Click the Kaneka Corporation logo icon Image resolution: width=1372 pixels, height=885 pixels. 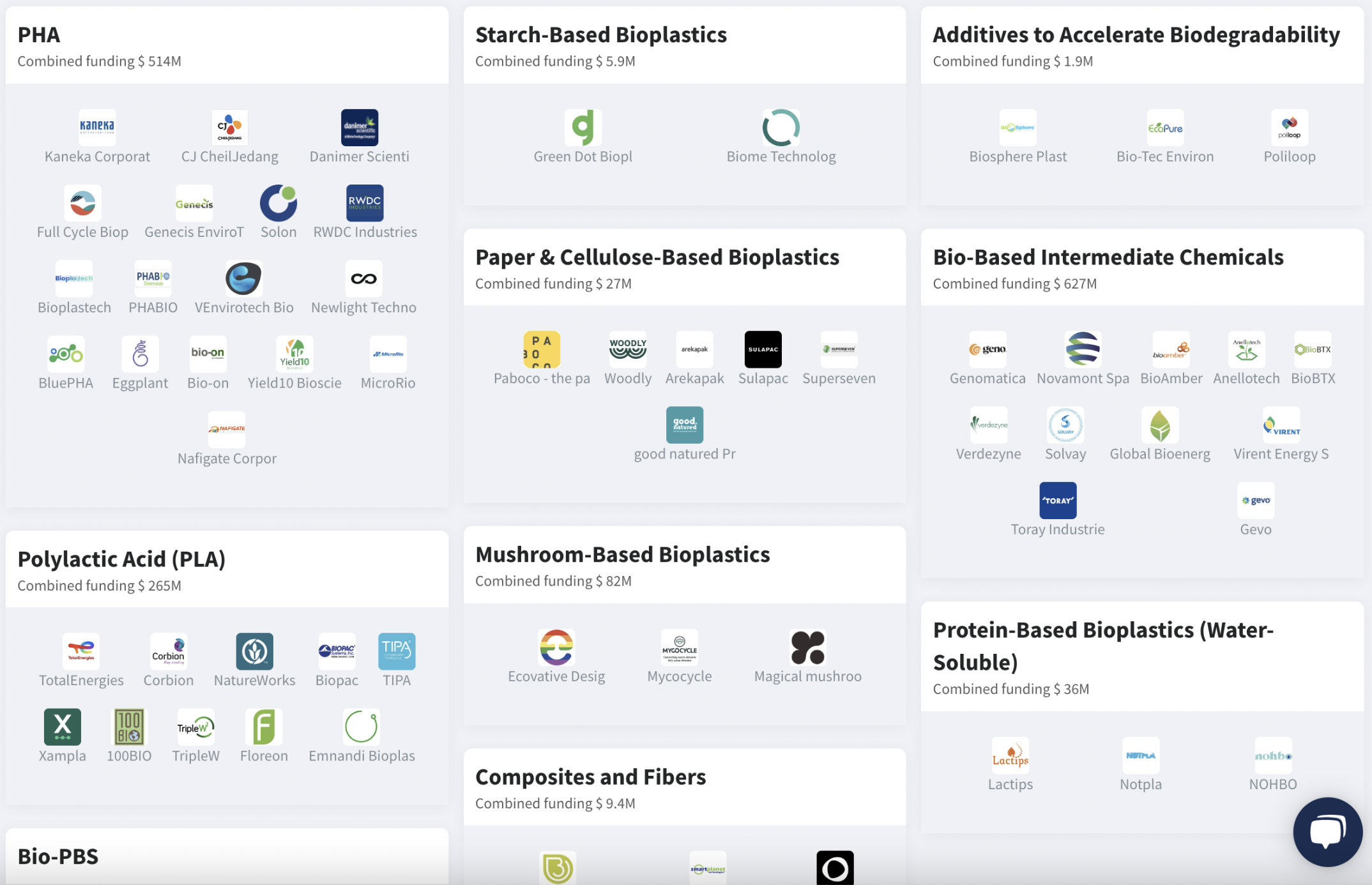coord(97,127)
